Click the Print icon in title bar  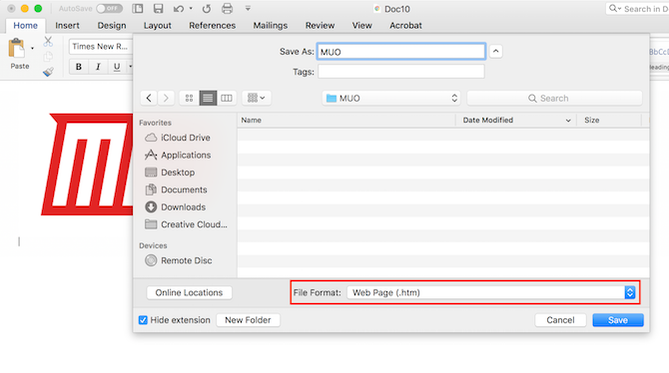227,9
